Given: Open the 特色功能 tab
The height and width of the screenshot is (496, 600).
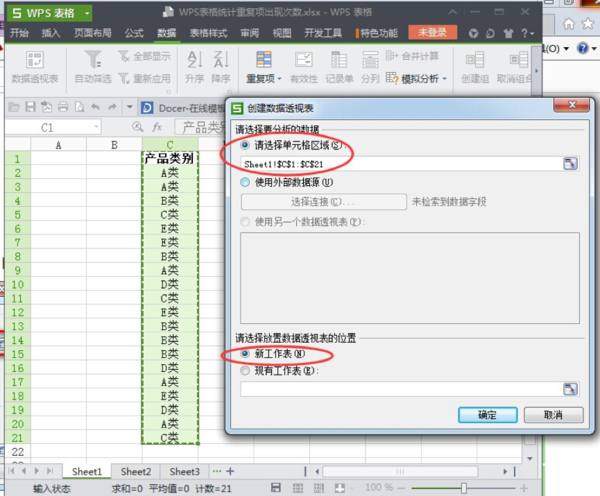Looking at the screenshot, I should pyautogui.click(x=377, y=33).
